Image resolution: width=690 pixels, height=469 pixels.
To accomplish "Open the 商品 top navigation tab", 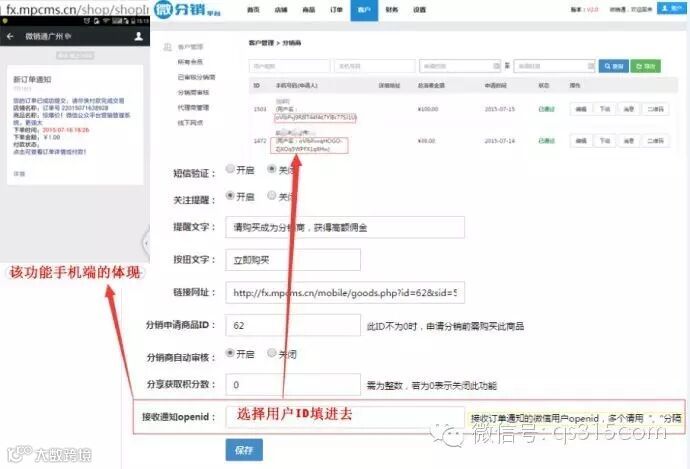I will point(308,10).
